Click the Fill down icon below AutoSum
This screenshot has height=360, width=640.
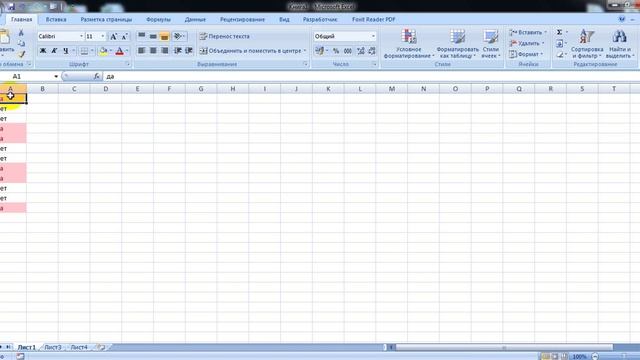tap(559, 43)
